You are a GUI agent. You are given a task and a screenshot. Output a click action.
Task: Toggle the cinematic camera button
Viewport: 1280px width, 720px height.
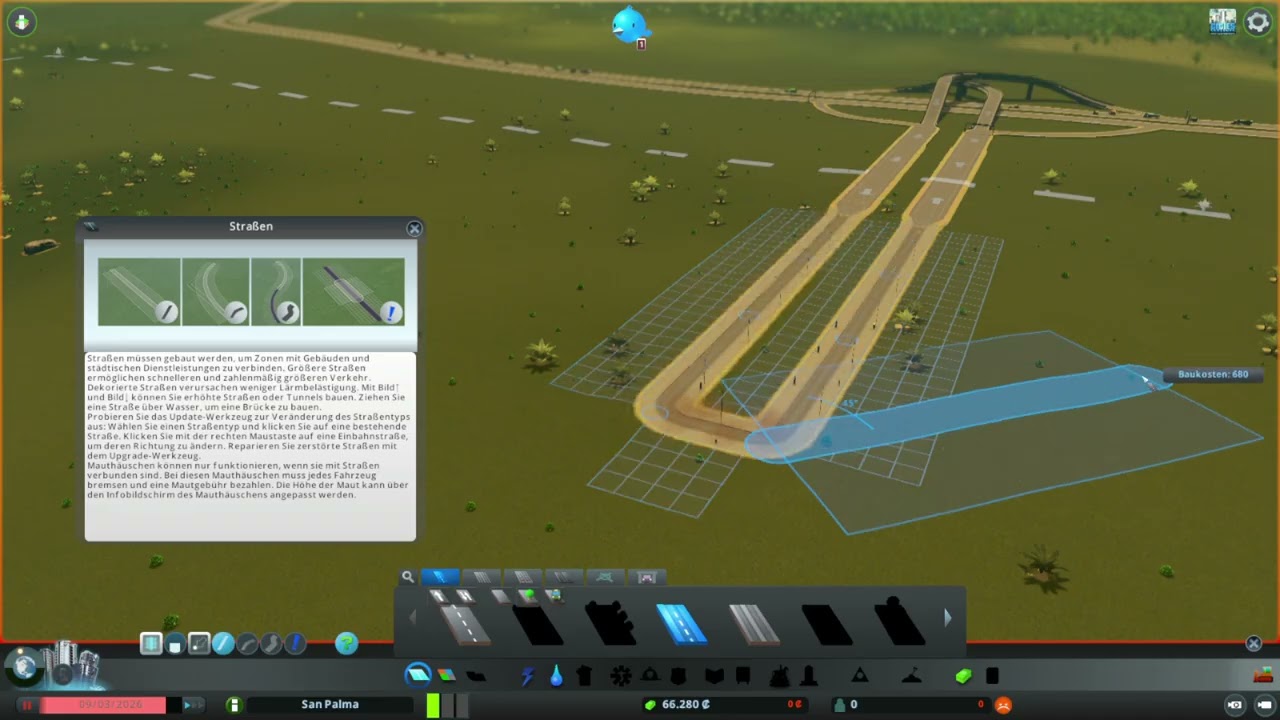coord(1235,705)
